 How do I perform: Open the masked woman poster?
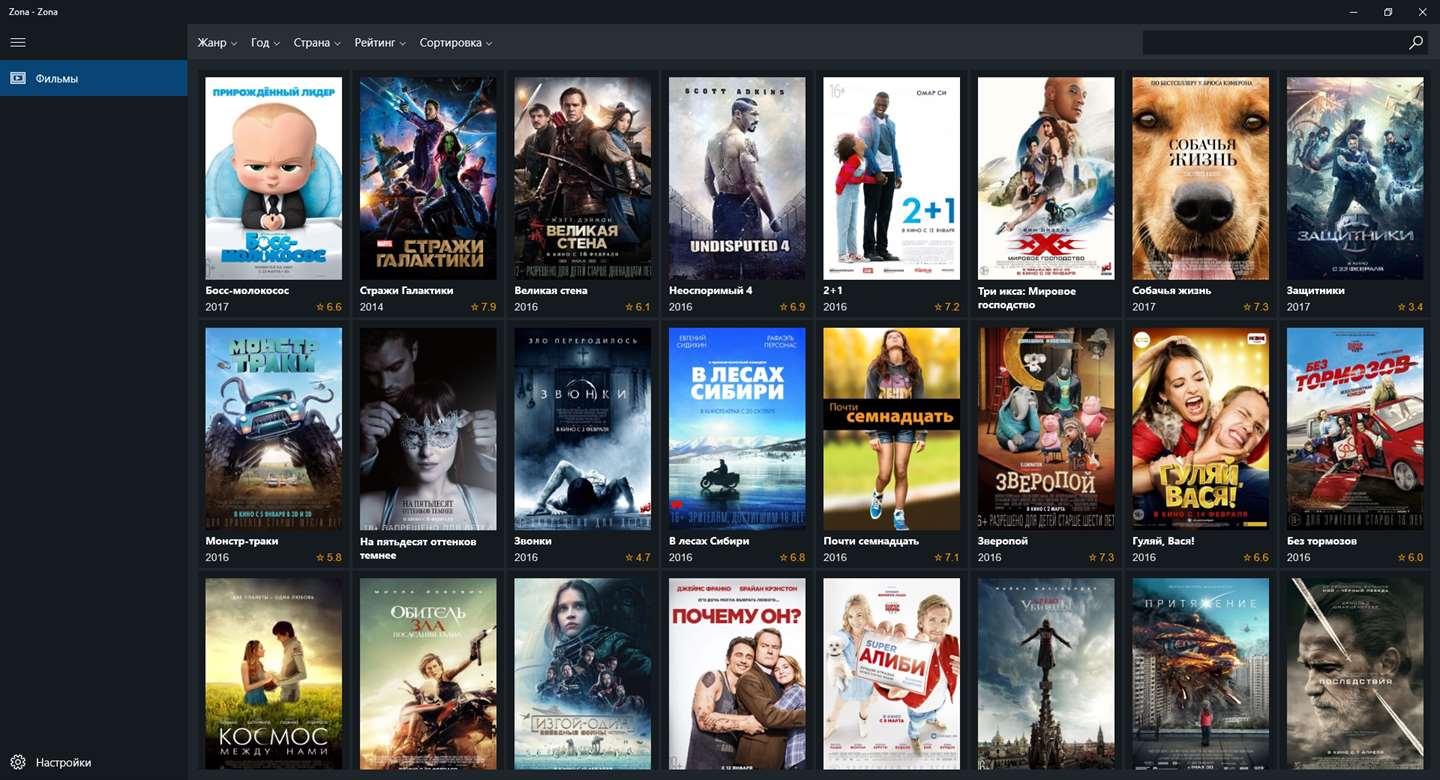(428, 429)
